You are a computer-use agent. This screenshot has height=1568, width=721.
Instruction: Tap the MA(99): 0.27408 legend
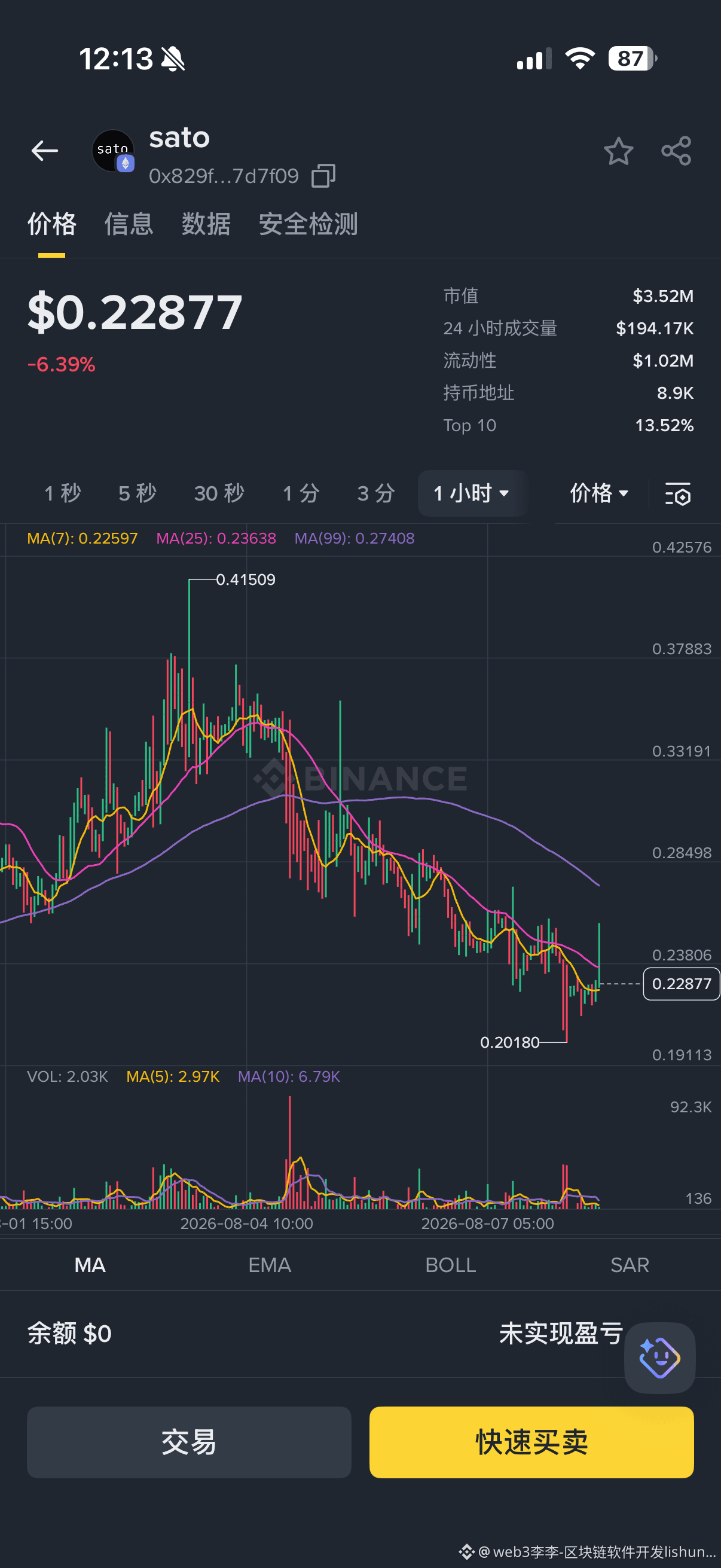[355, 538]
